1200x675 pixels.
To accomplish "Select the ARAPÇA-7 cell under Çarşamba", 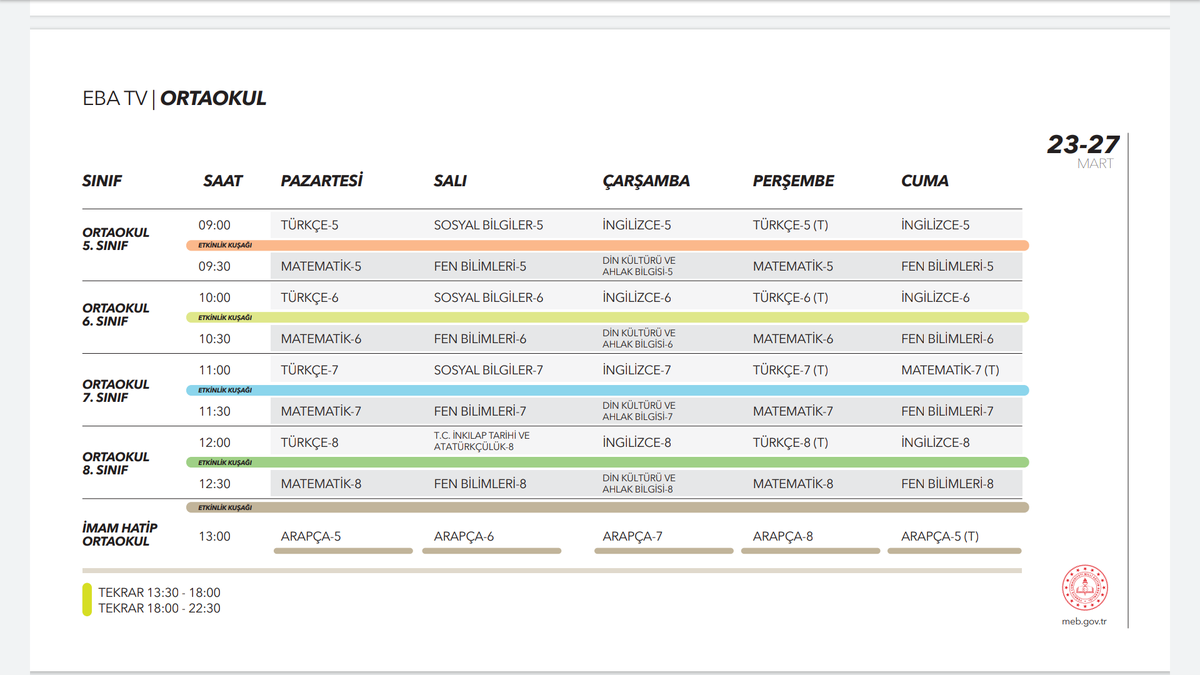I will pyautogui.click(x=631, y=535).
